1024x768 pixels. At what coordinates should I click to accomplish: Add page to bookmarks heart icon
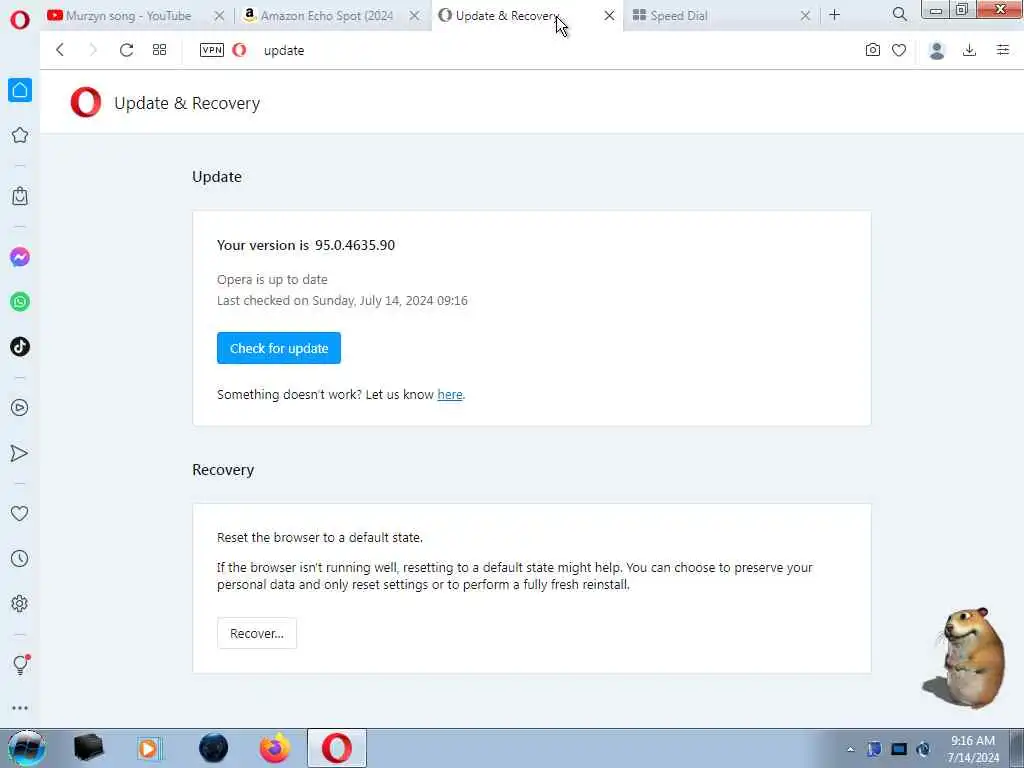click(899, 50)
